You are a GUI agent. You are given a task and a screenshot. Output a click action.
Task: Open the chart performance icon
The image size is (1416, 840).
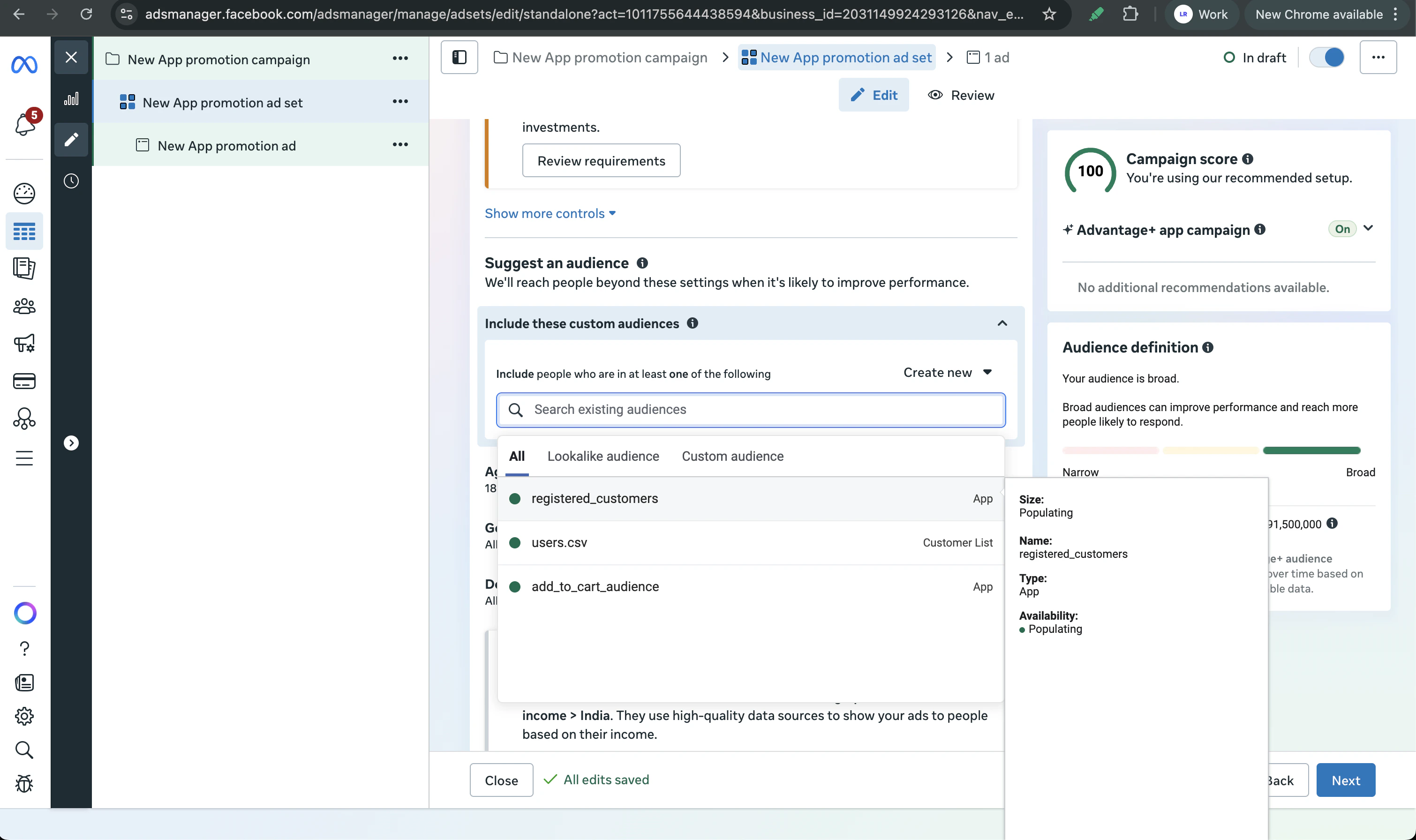(x=71, y=99)
